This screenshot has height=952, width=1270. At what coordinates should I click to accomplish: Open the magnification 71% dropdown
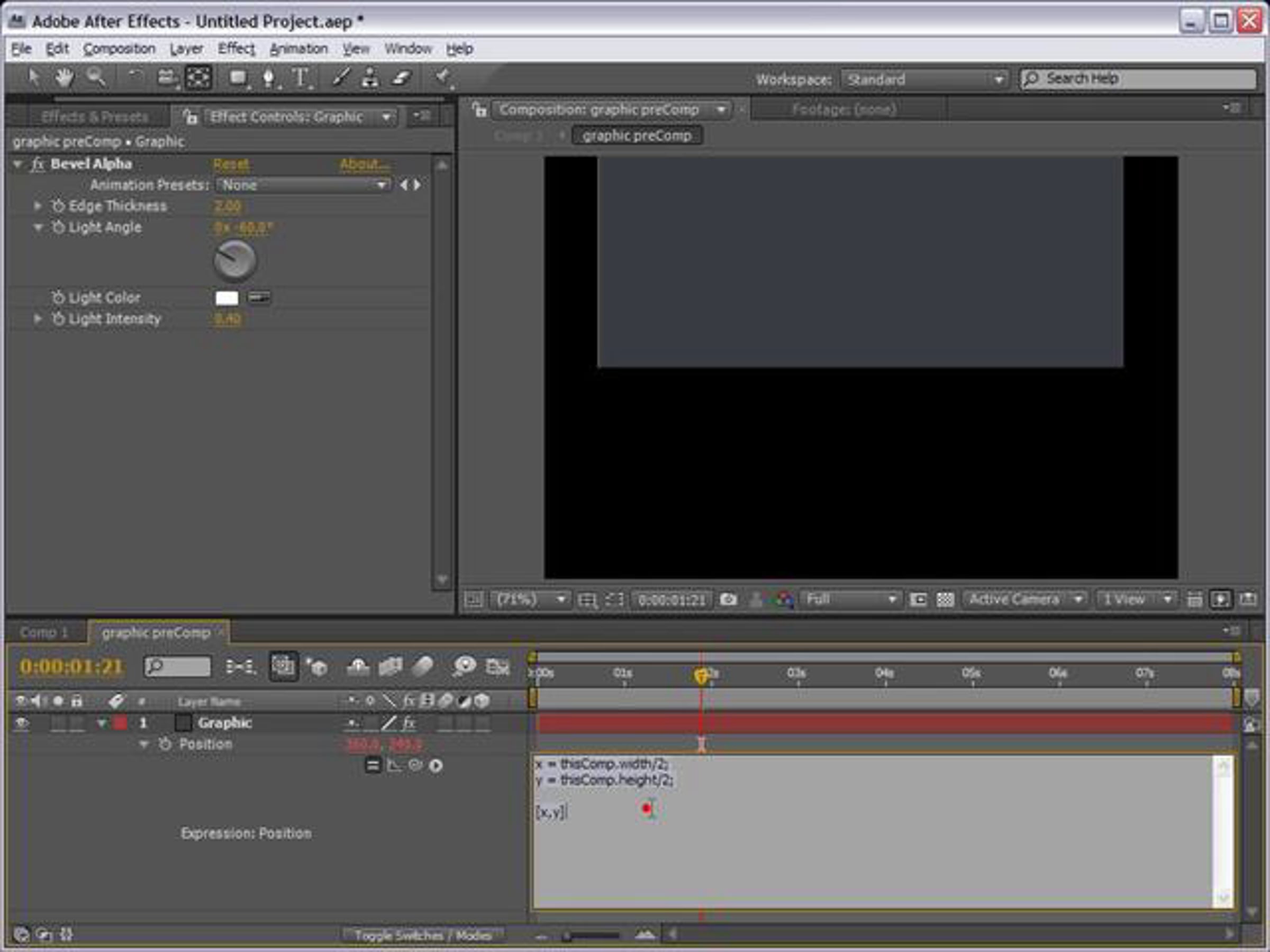[531, 600]
